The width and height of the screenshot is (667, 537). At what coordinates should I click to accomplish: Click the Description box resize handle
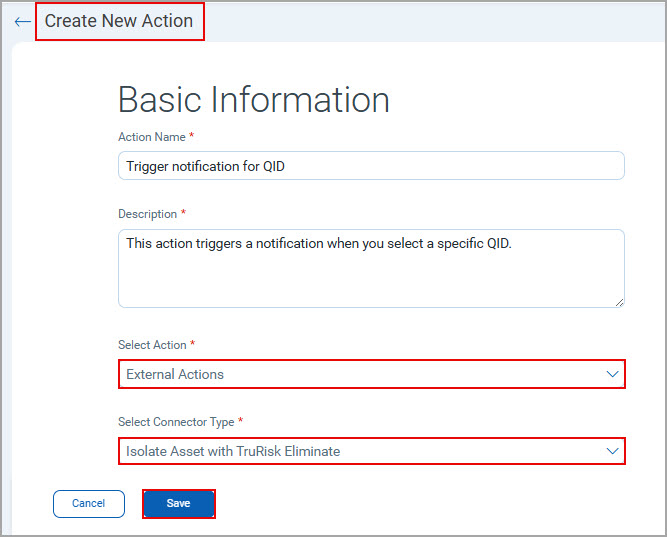click(x=619, y=303)
